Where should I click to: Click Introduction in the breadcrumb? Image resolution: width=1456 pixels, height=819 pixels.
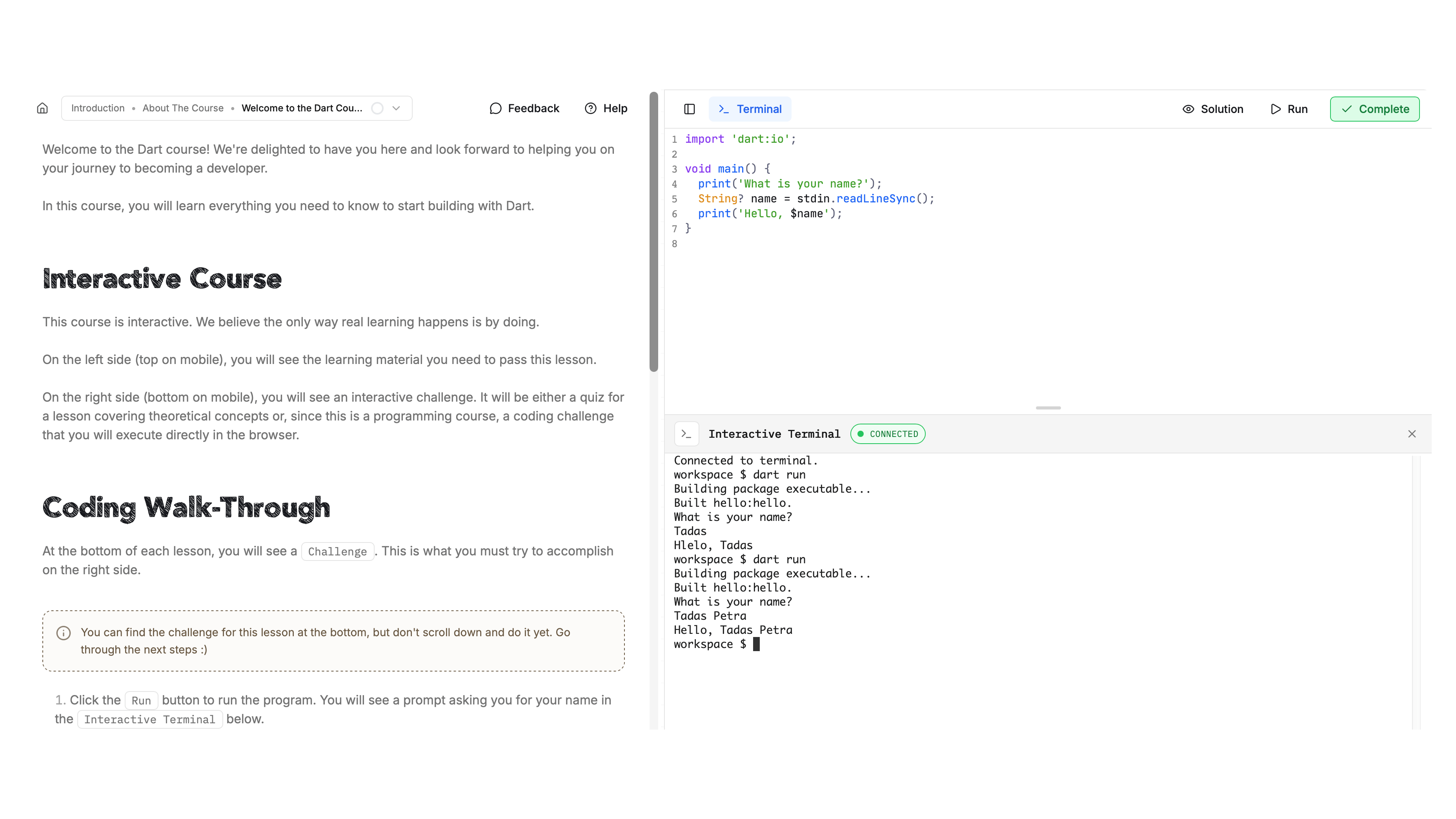click(x=98, y=108)
